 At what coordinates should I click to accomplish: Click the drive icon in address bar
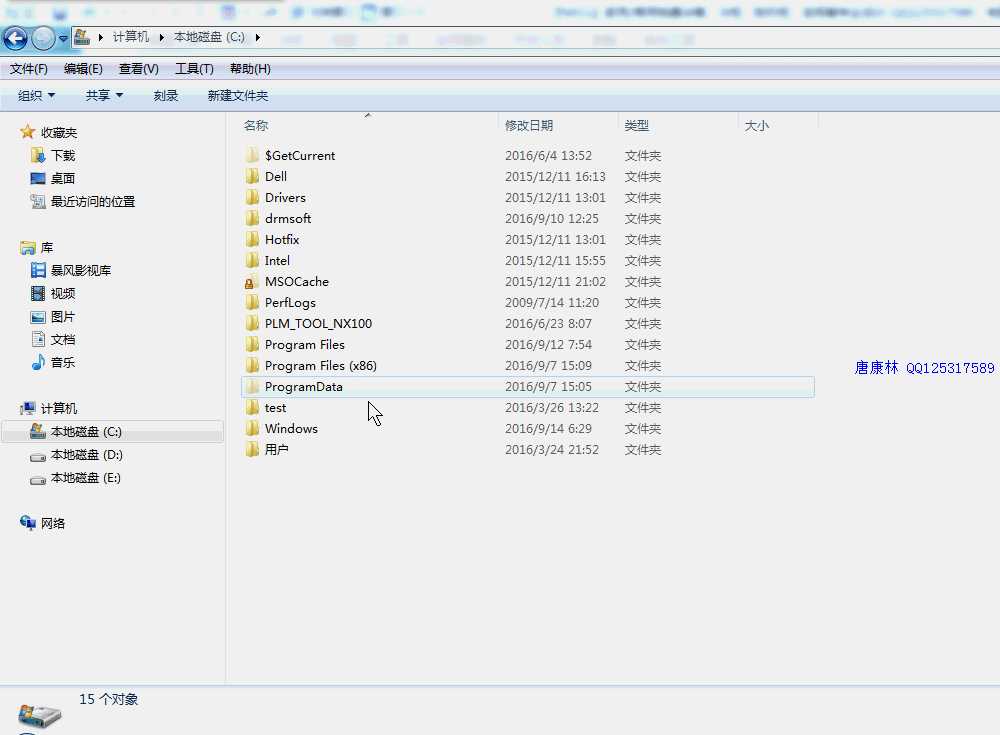point(82,37)
